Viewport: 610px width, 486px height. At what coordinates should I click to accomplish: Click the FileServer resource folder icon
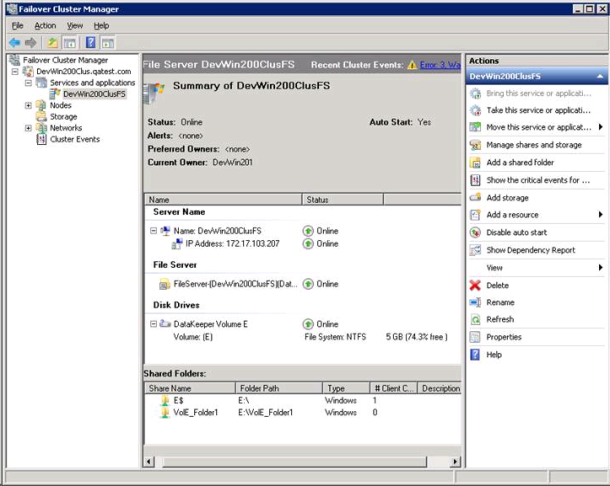click(164, 284)
